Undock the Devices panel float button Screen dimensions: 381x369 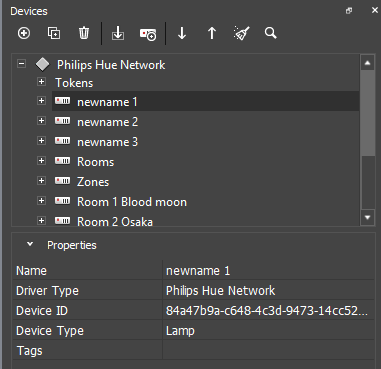(349, 11)
